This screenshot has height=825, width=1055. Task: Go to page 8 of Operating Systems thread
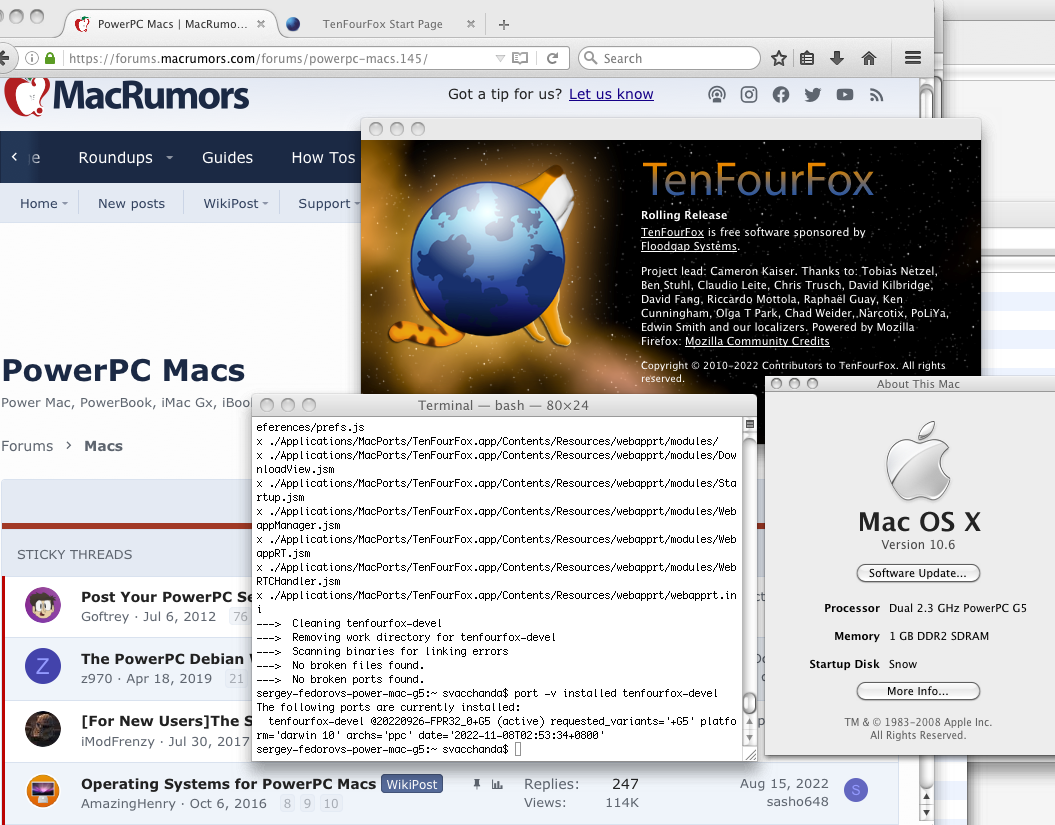[x=287, y=803]
